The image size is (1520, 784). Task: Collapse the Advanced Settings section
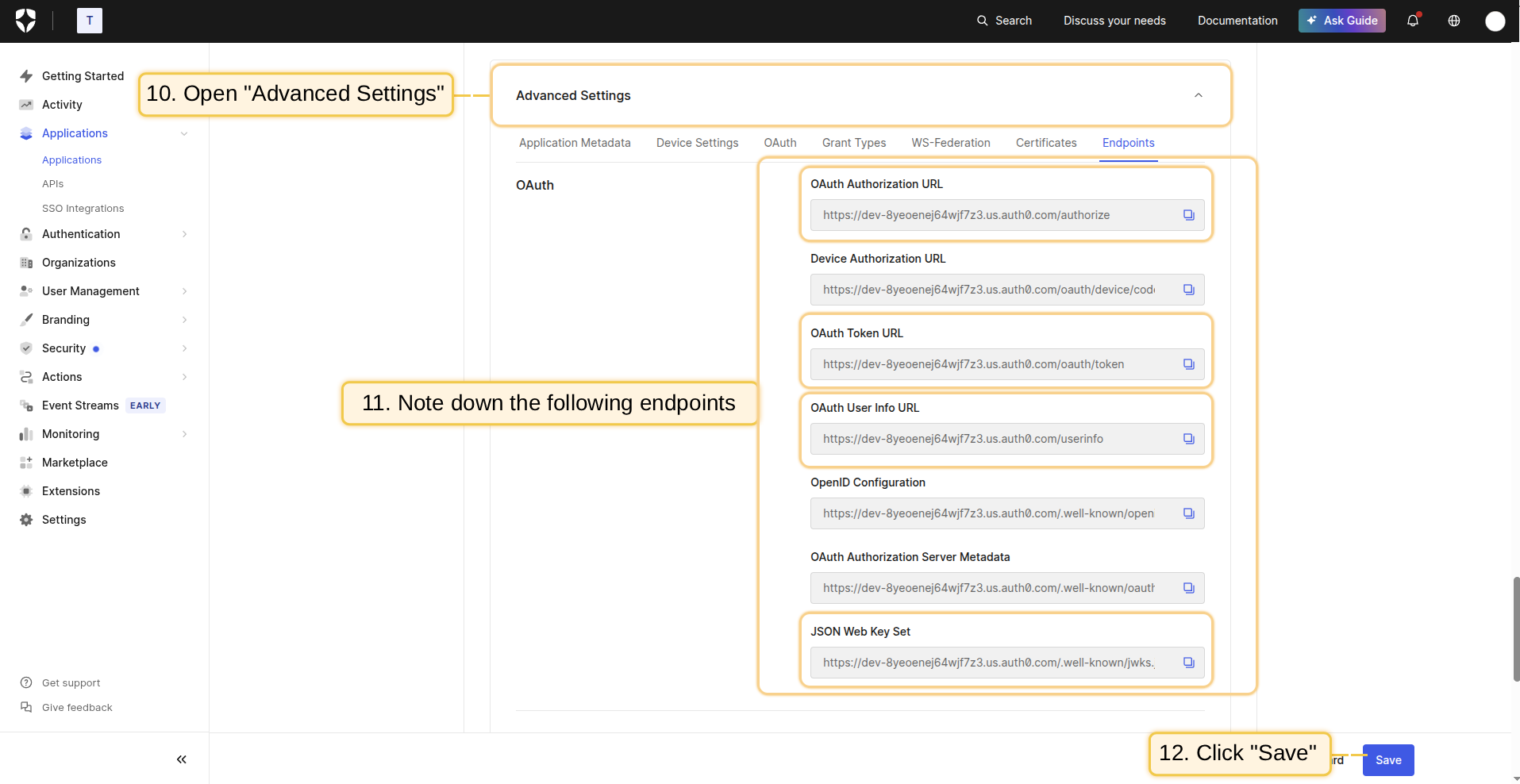click(x=1198, y=95)
